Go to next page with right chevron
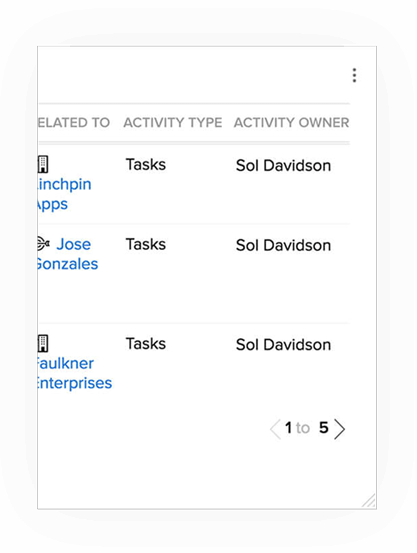The height and width of the screenshot is (553, 417). 339,429
